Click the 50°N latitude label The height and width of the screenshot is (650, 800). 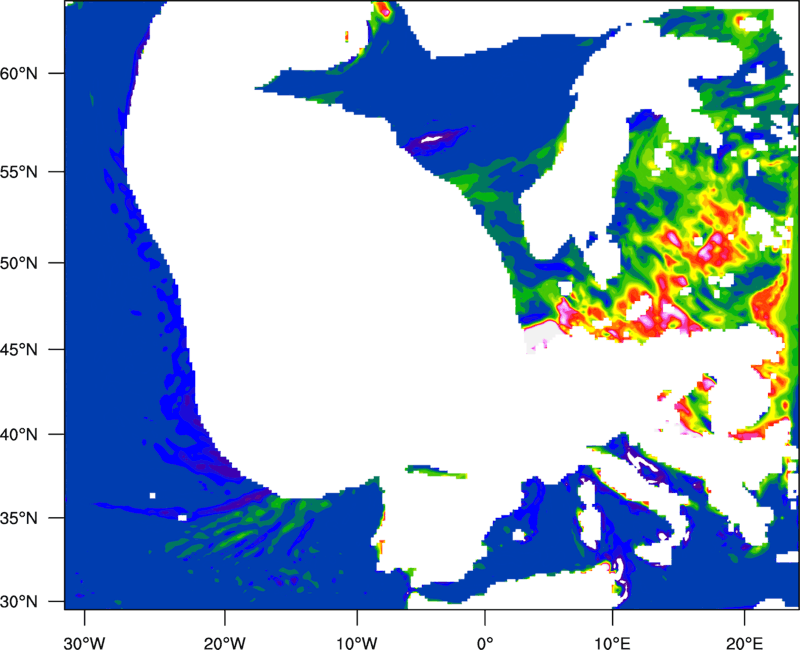point(19,263)
